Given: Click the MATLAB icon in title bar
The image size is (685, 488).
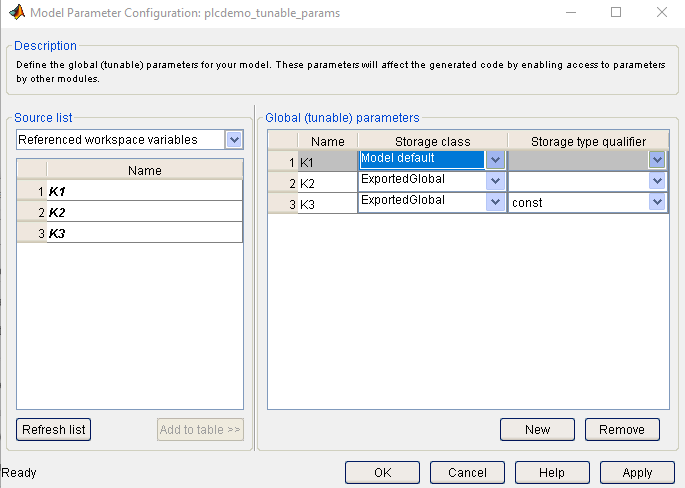Looking at the screenshot, I should (x=16, y=13).
